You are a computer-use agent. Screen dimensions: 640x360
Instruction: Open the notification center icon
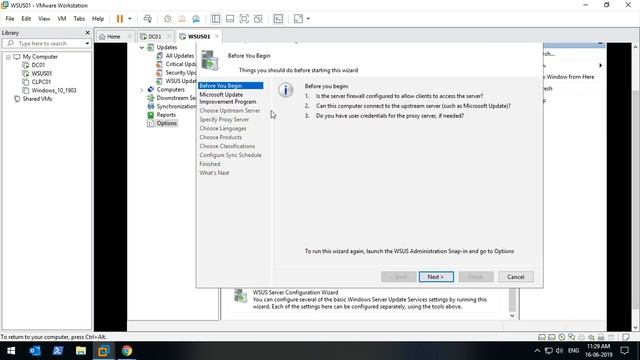(x=624, y=351)
